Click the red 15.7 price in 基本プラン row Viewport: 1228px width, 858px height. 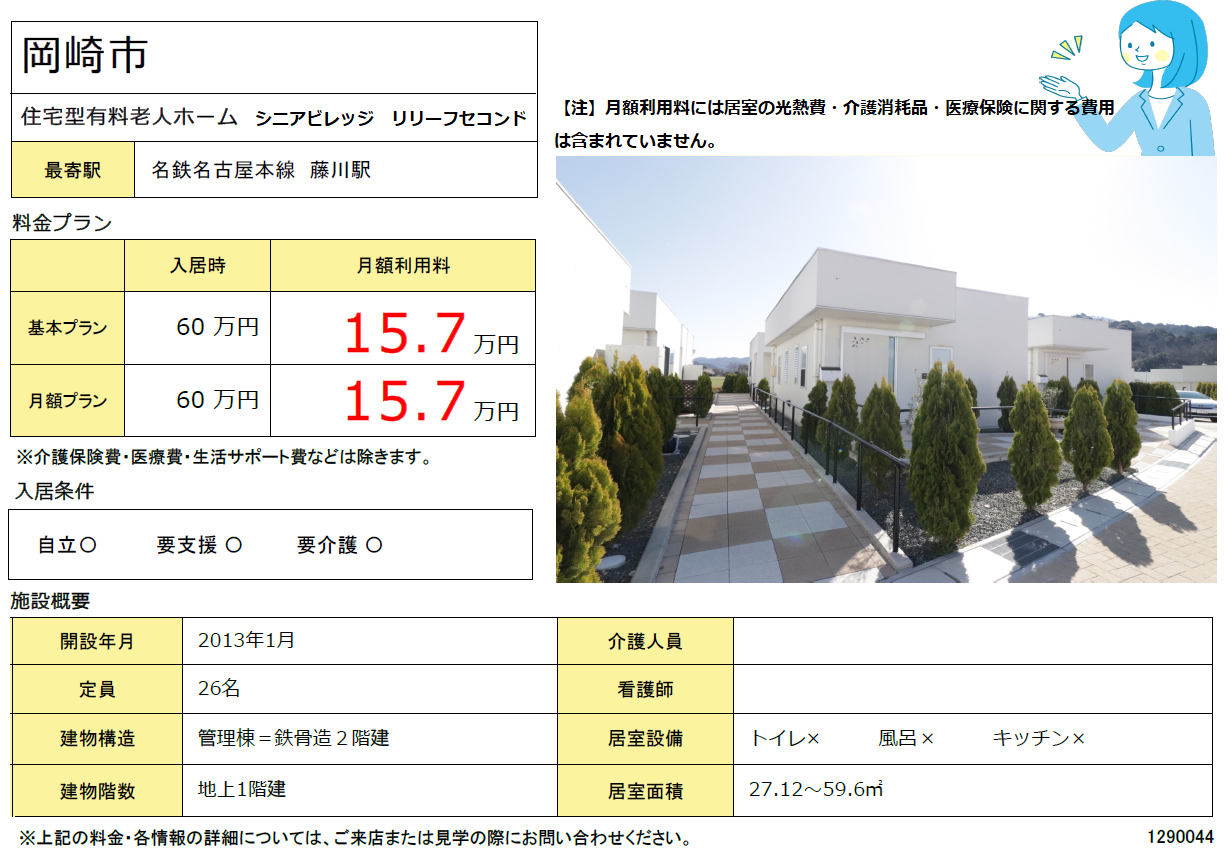click(x=405, y=333)
